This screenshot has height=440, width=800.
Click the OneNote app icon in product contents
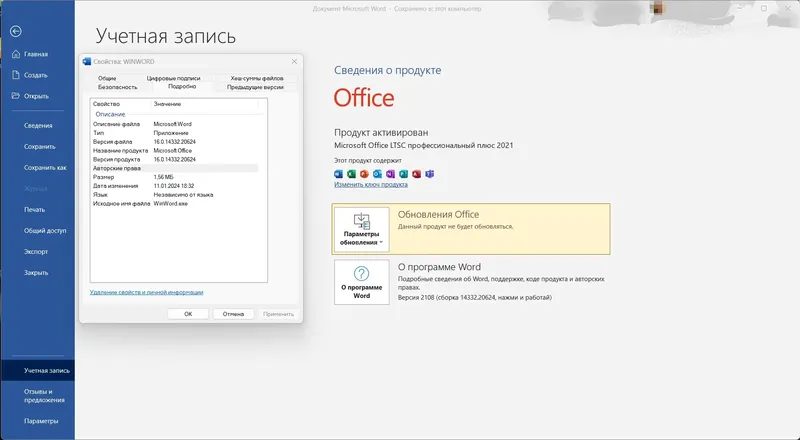click(x=390, y=174)
